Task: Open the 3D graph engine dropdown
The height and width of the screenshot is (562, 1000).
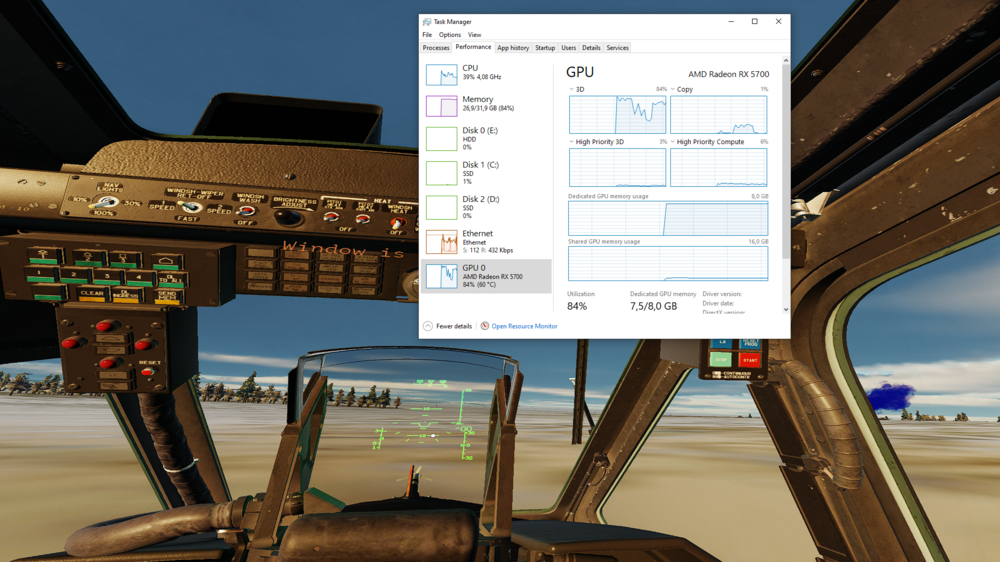Action: coord(571,89)
